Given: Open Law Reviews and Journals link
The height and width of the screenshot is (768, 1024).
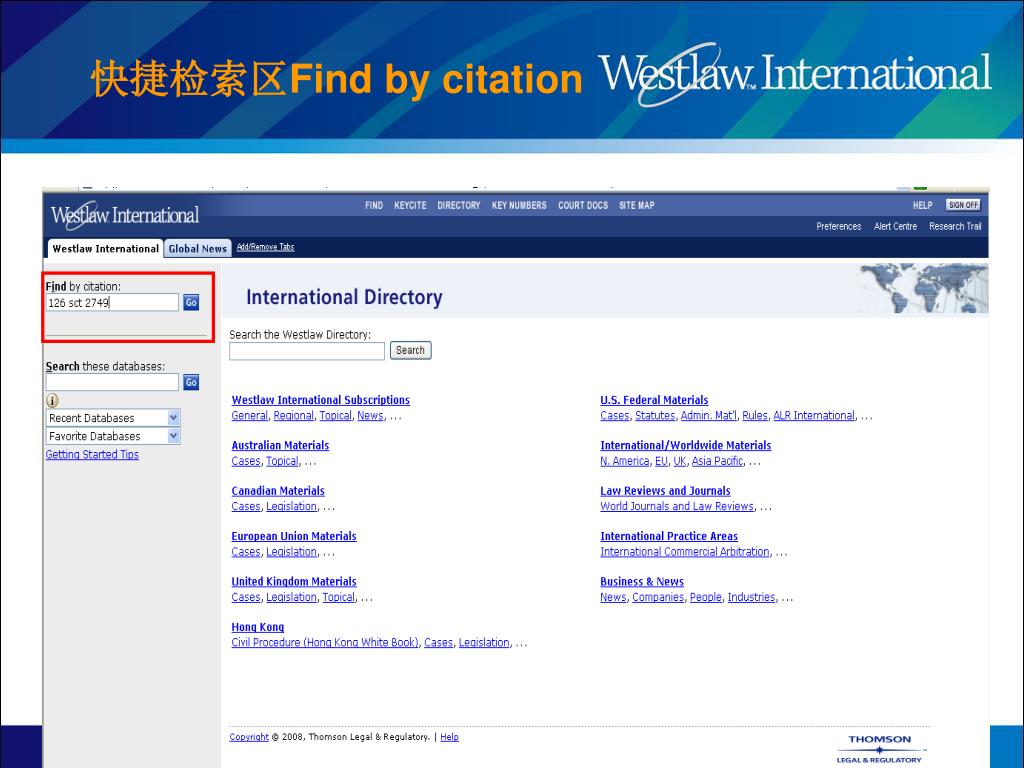Looking at the screenshot, I should tap(665, 490).
